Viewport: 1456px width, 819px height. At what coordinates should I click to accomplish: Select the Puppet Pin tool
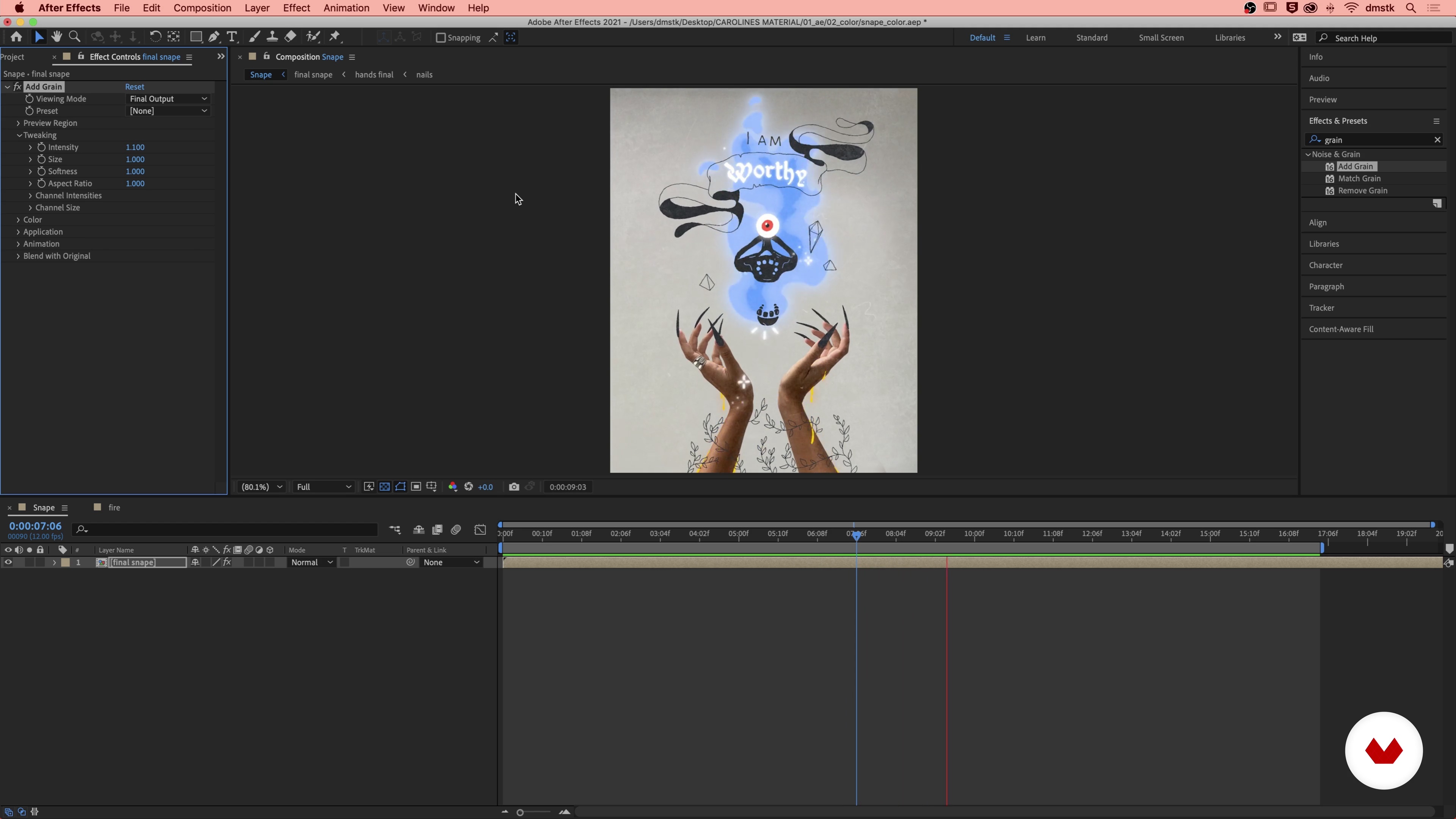tap(335, 37)
